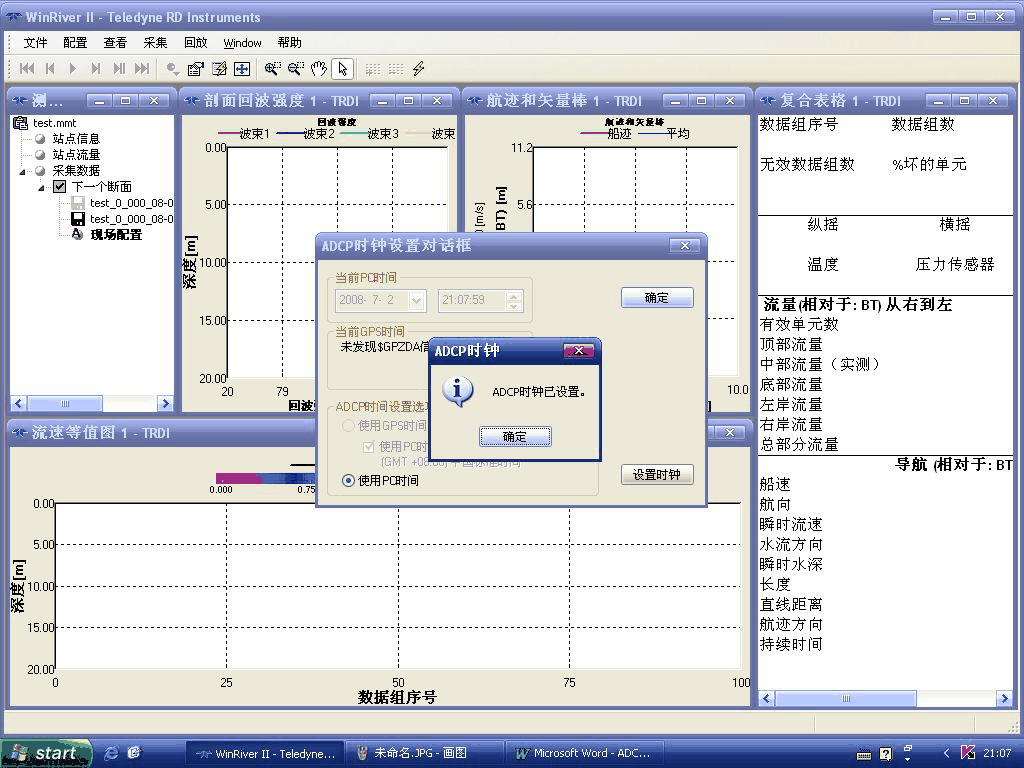The width and height of the screenshot is (1024, 768).
Task: Activate the Pan hand tool
Action: click(318, 69)
